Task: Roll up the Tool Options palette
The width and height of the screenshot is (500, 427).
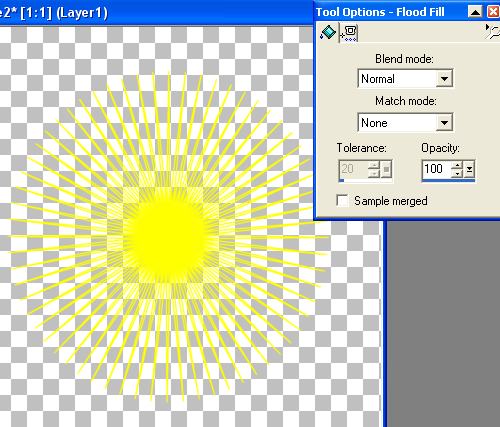Action: tap(475, 12)
